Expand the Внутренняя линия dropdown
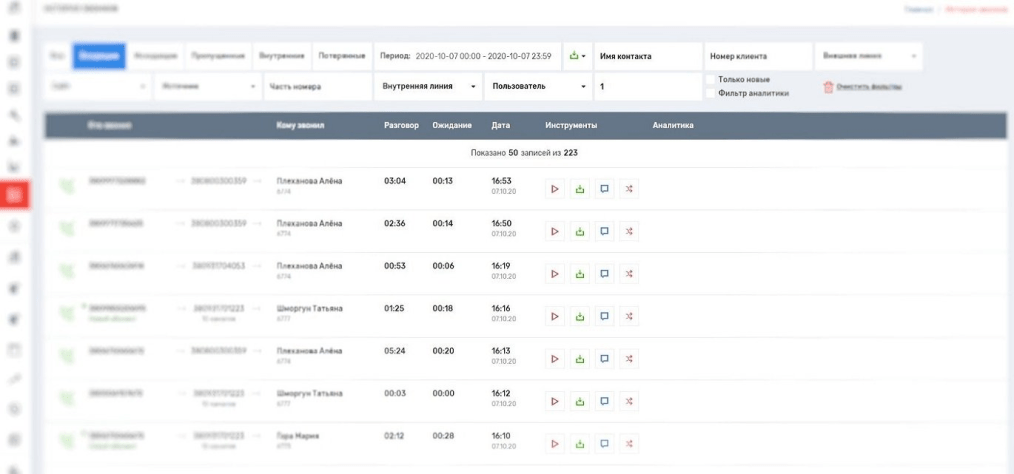 click(428, 87)
